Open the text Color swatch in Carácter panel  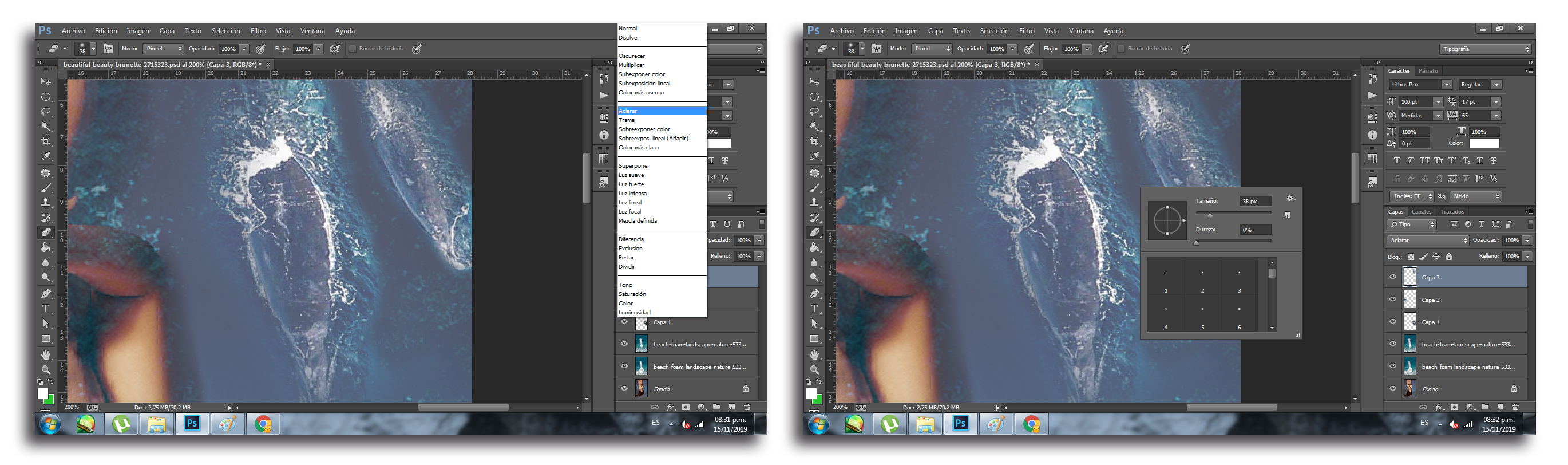tap(1484, 143)
